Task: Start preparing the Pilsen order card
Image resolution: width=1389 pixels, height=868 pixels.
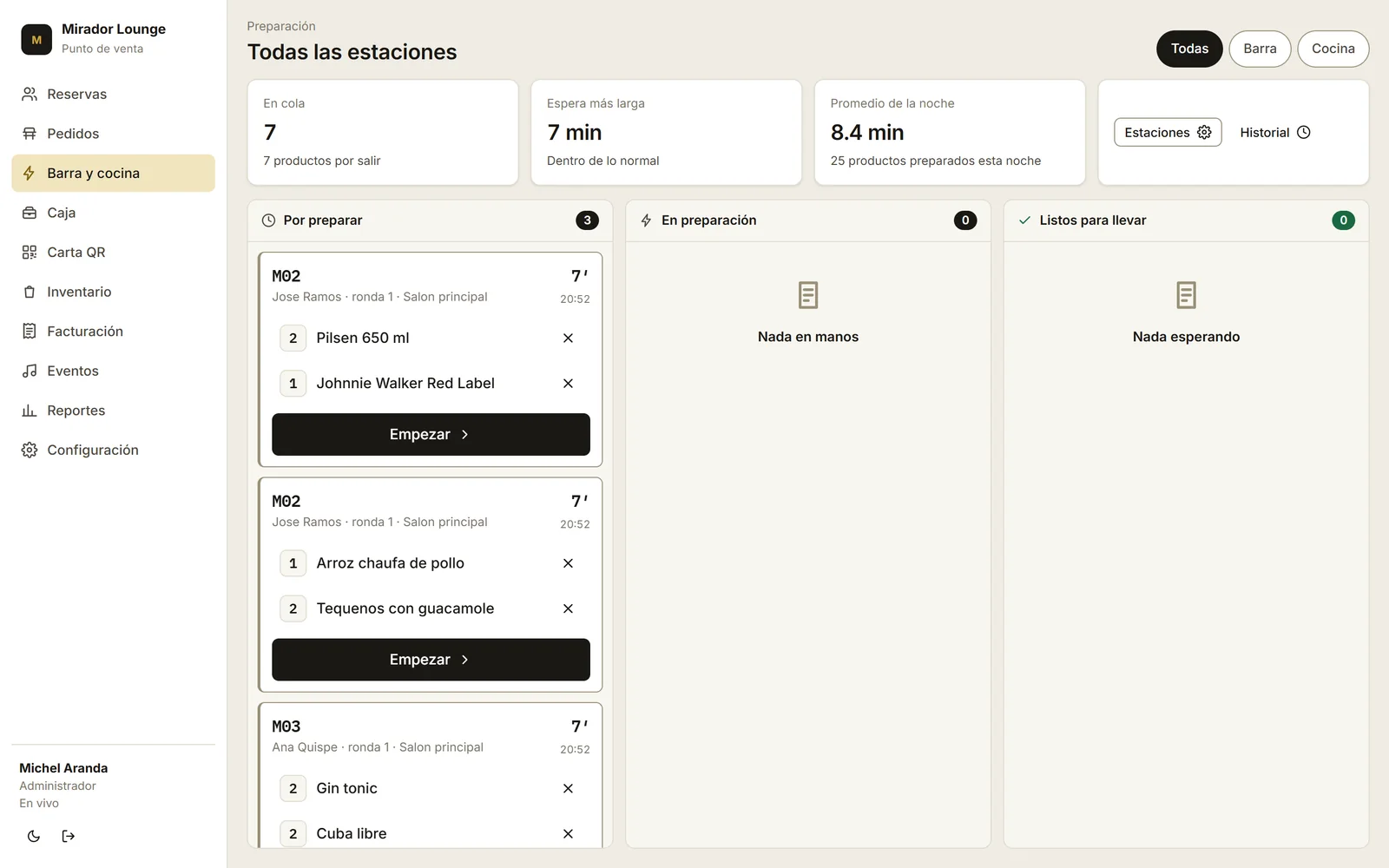Action: (431, 434)
